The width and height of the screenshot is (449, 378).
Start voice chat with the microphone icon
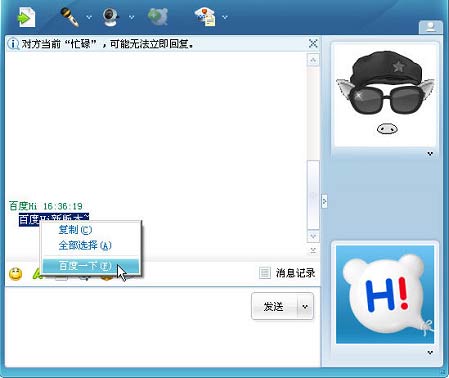coord(69,17)
